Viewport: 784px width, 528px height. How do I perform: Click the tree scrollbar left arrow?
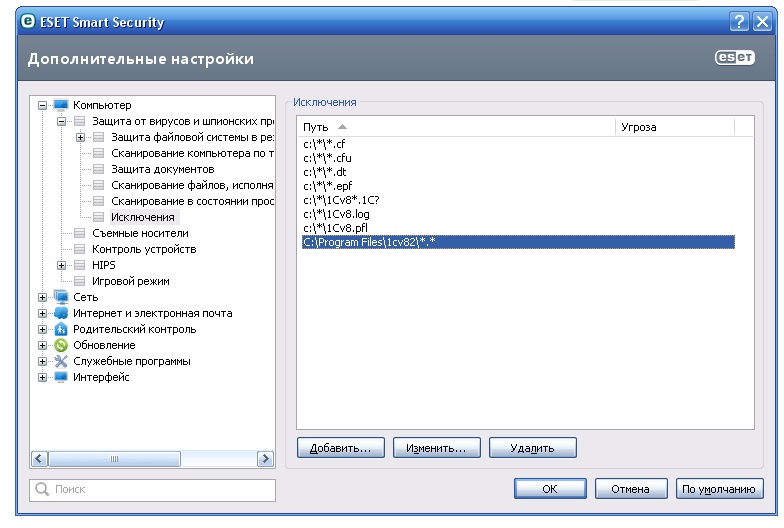point(40,458)
